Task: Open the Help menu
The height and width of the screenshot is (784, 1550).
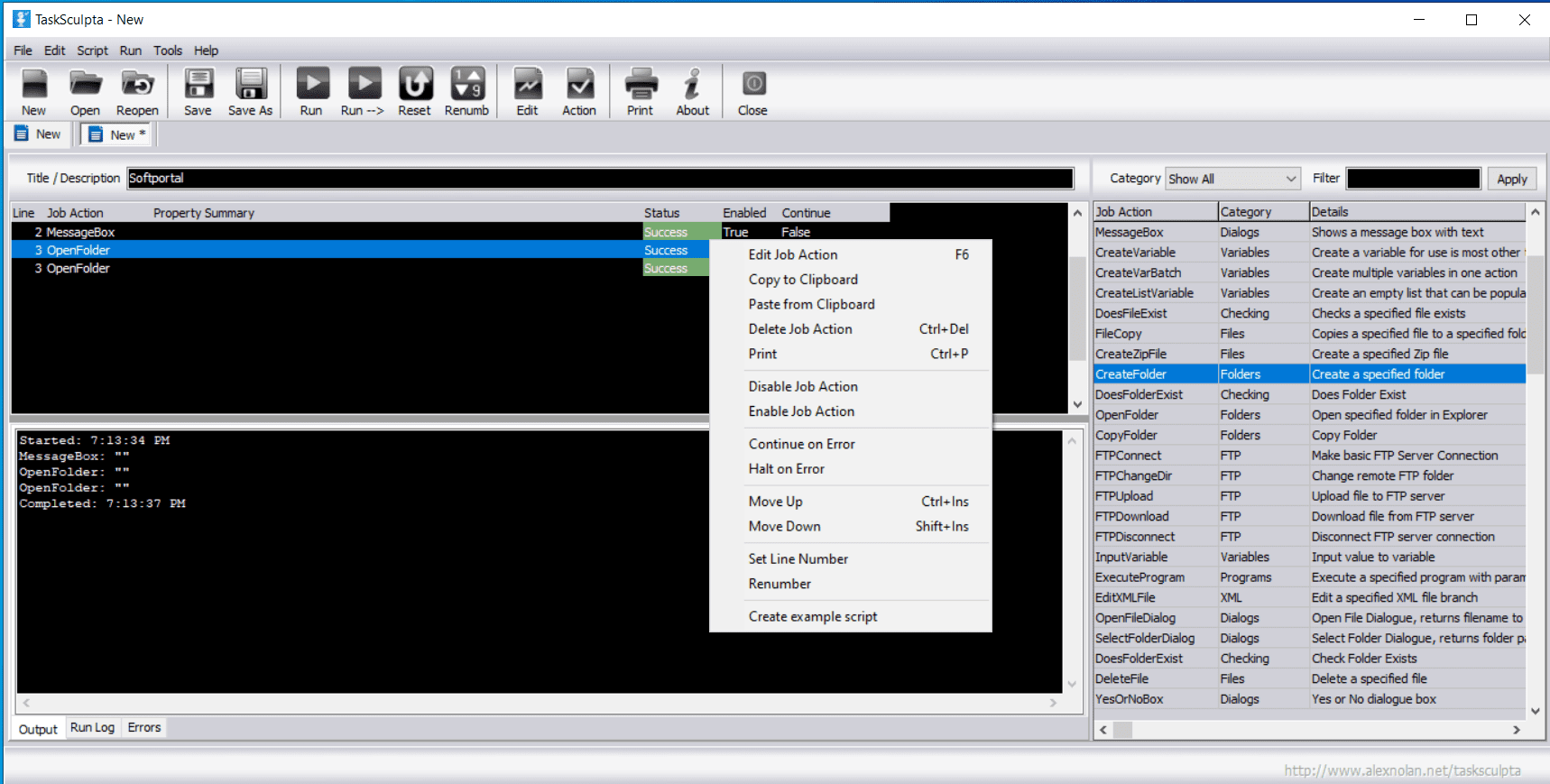Action: [x=207, y=51]
